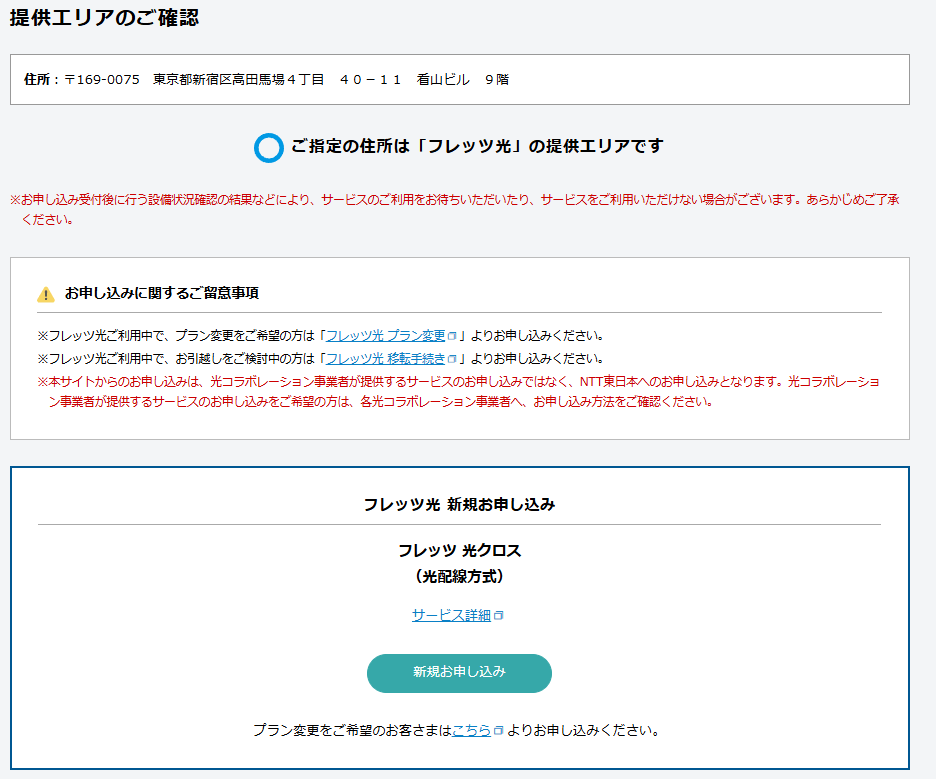
Task: Click the （光配線方式） text
Action: [x=459, y=577]
